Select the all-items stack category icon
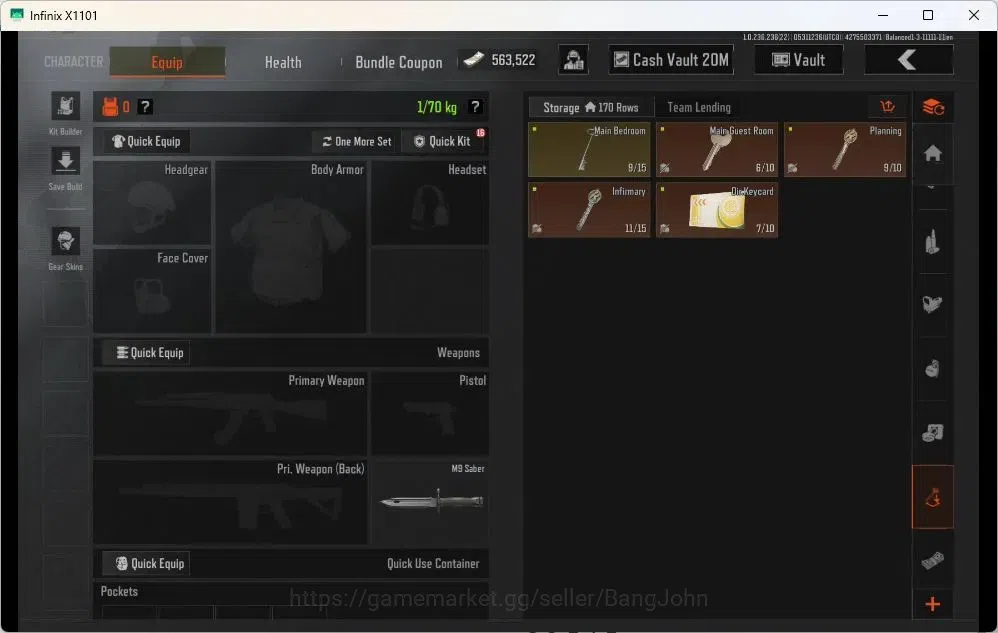998x633 pixels. coord(933,107)
